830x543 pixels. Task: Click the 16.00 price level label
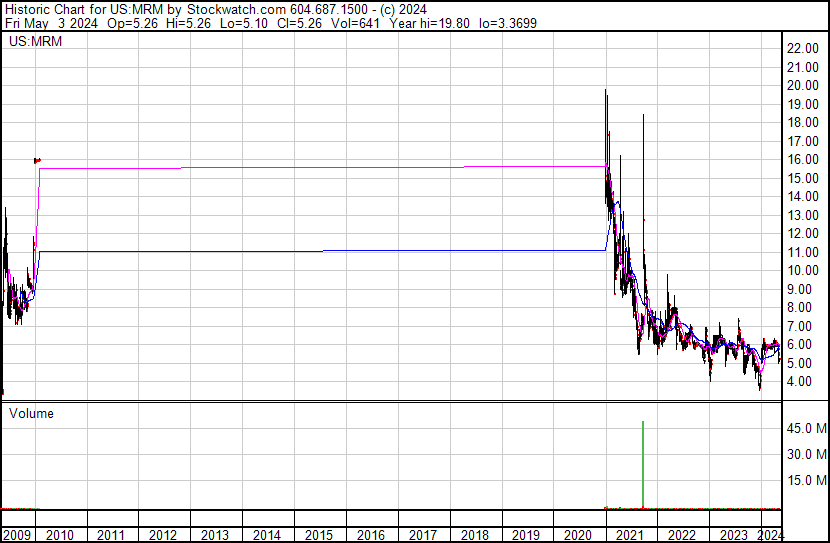(803, 159)
